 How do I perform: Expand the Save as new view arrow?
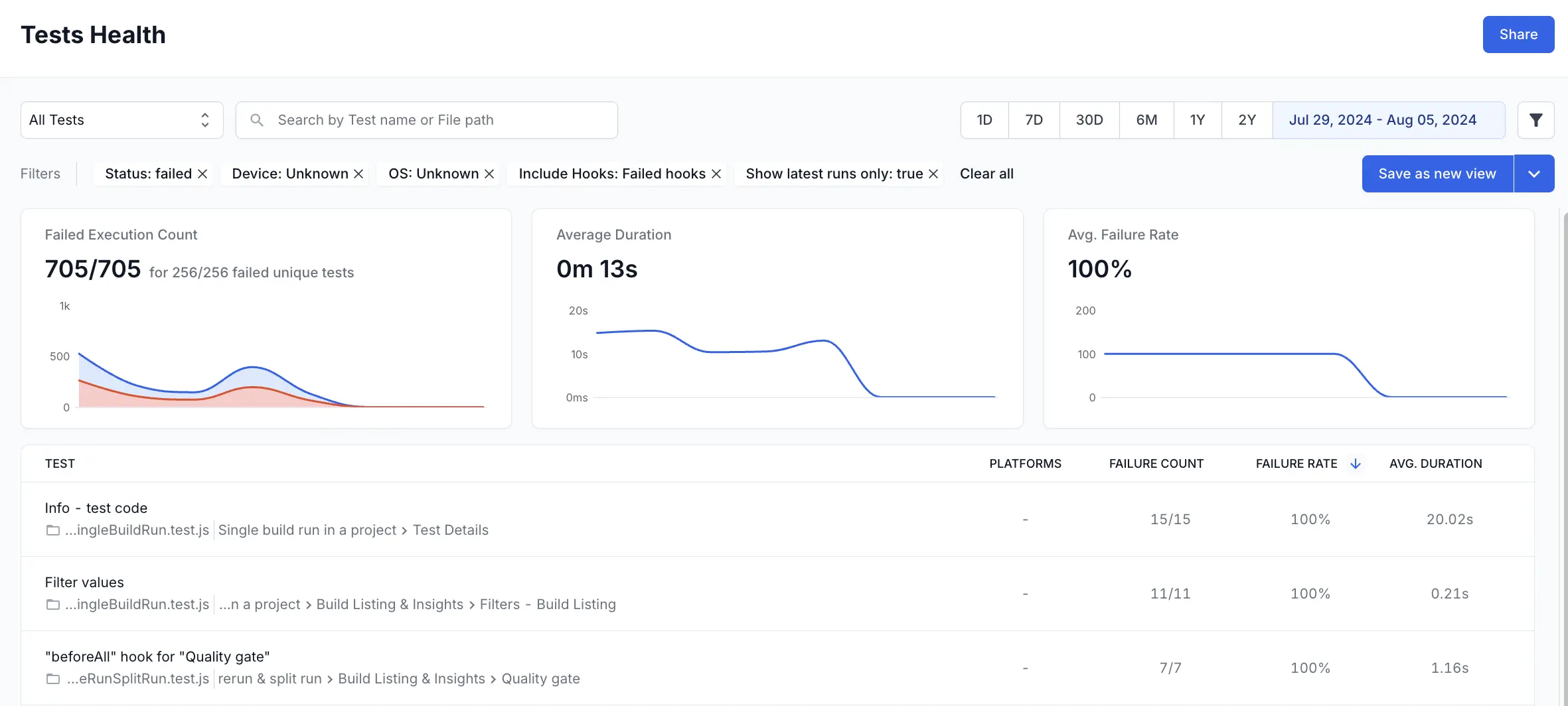[1534, 174]
